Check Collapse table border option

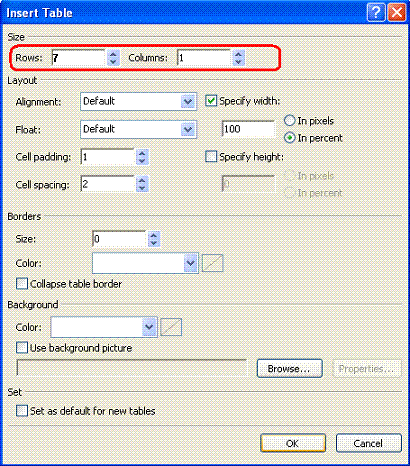(x=22, y=284)
